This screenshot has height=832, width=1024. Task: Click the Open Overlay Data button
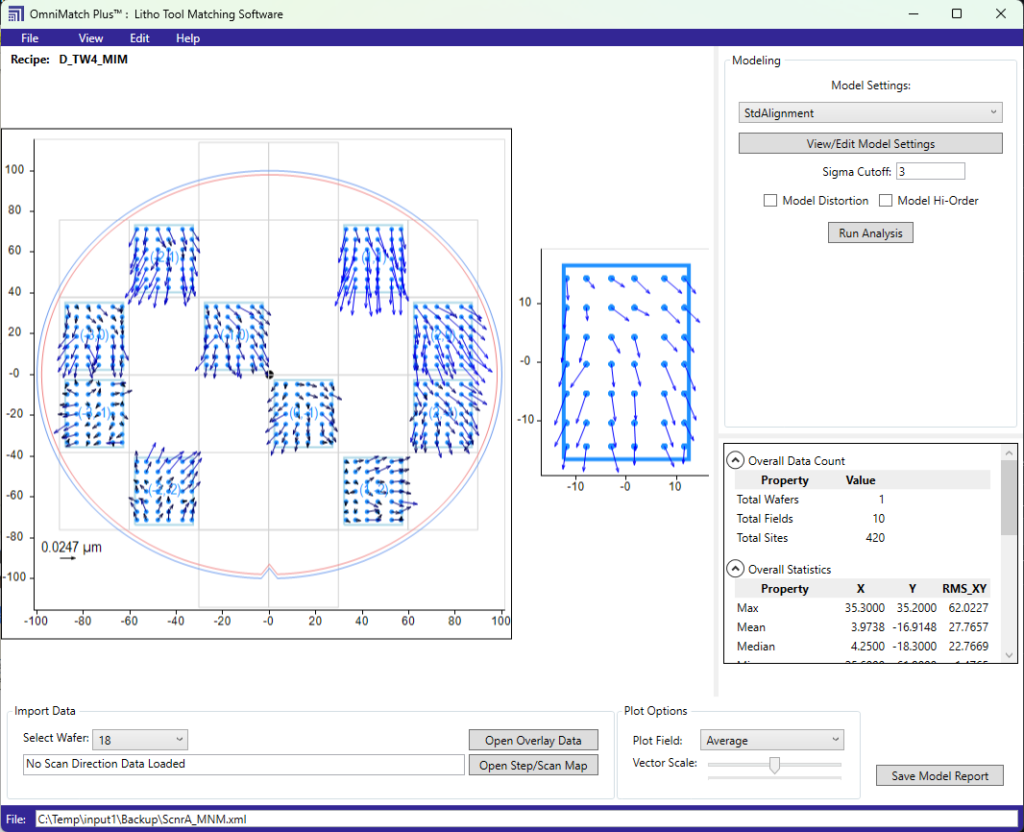click(533, 740)
